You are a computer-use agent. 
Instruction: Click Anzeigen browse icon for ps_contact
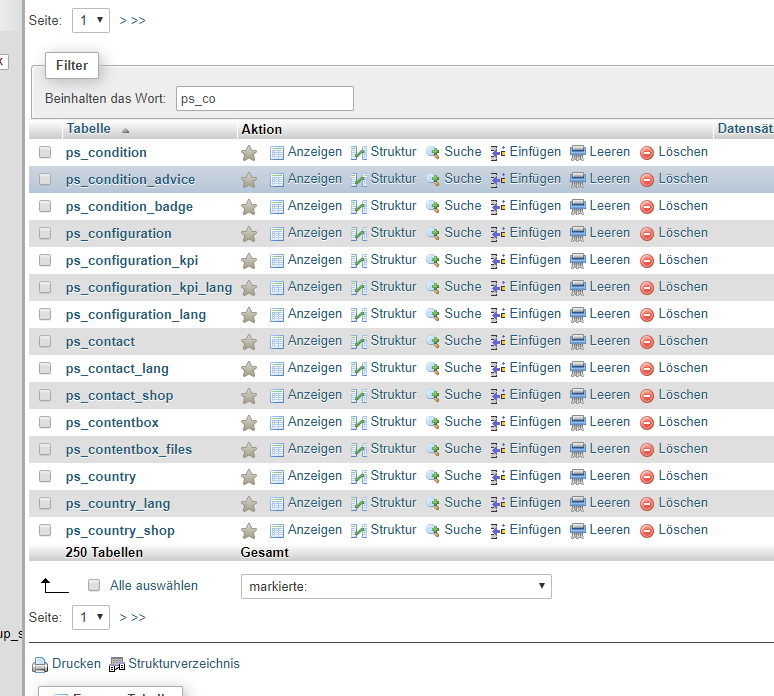pyautogui.click(x=276, y=342)
